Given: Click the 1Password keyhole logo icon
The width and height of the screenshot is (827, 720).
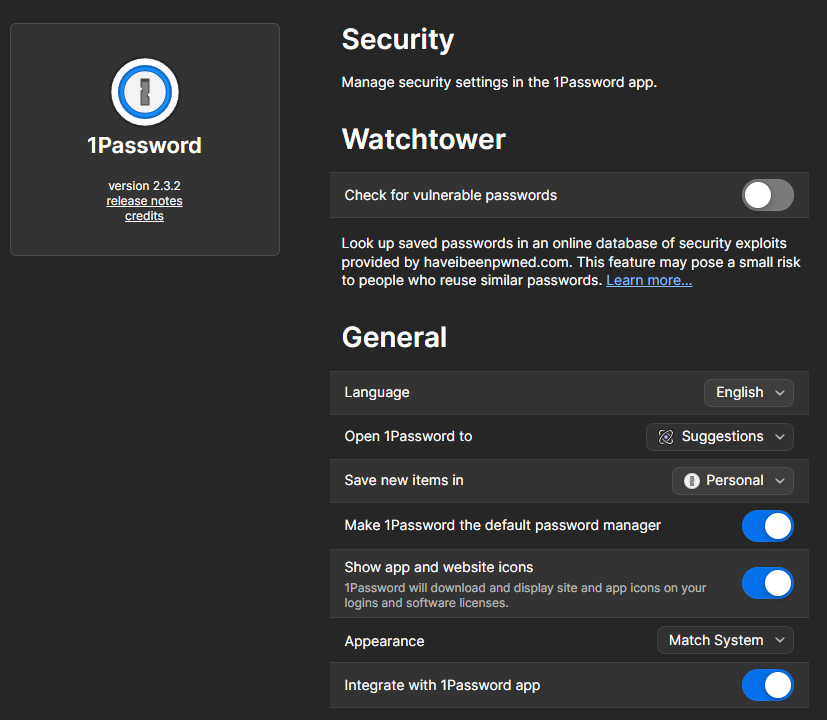Looking at the screenshot, I should click(x=145, y=91).
